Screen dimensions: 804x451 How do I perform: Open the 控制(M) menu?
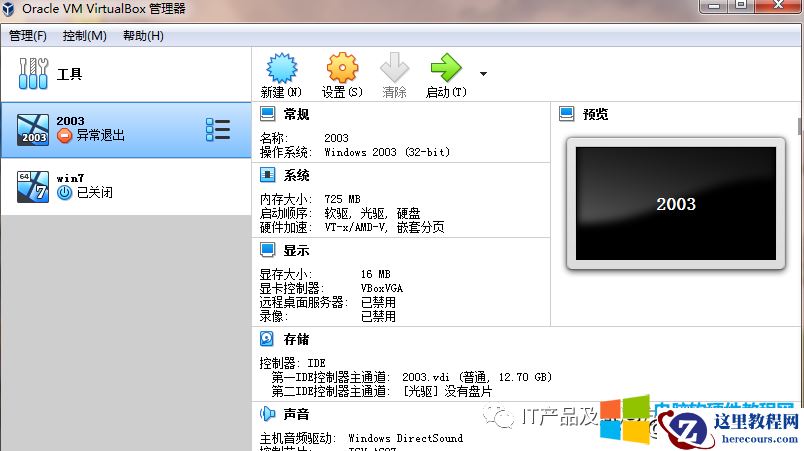pos(85,36)
